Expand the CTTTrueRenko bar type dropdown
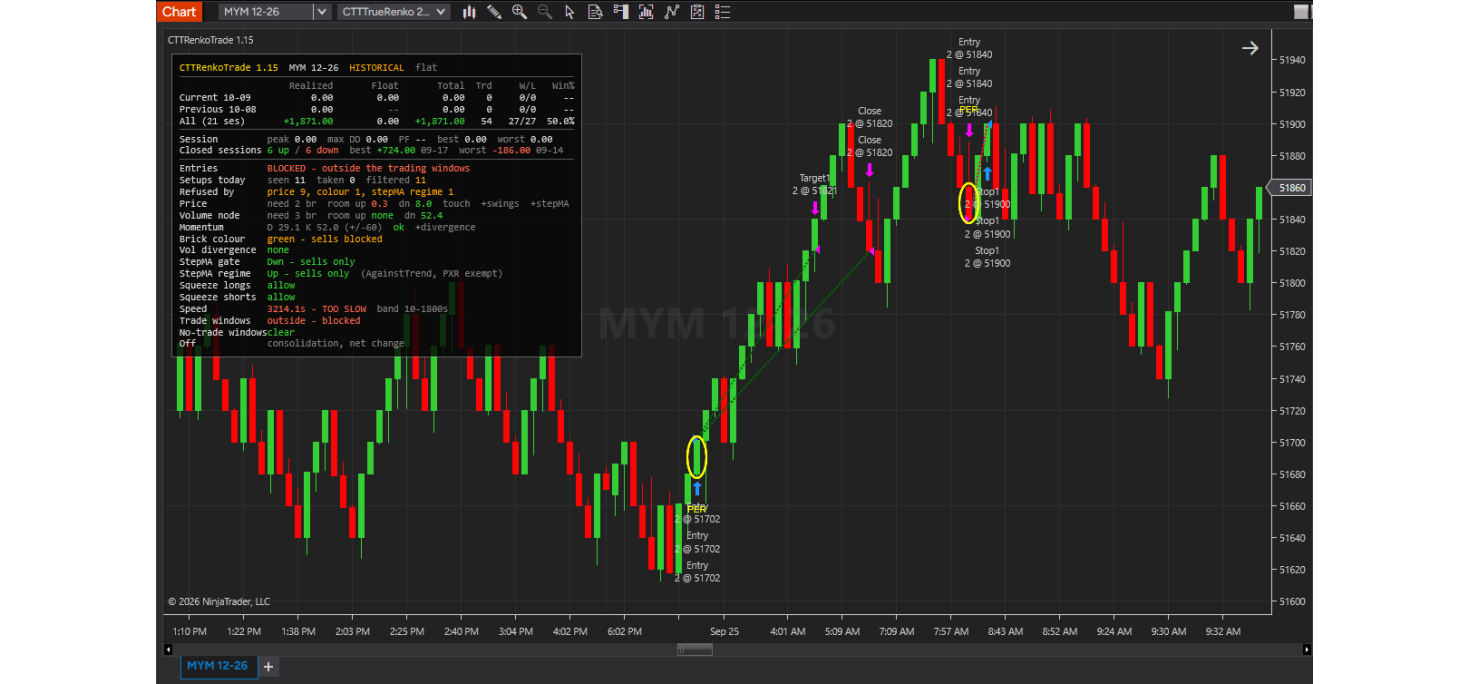Viewport: 1469px width, 684px height. pyautogui.click(x=442, y=12)
